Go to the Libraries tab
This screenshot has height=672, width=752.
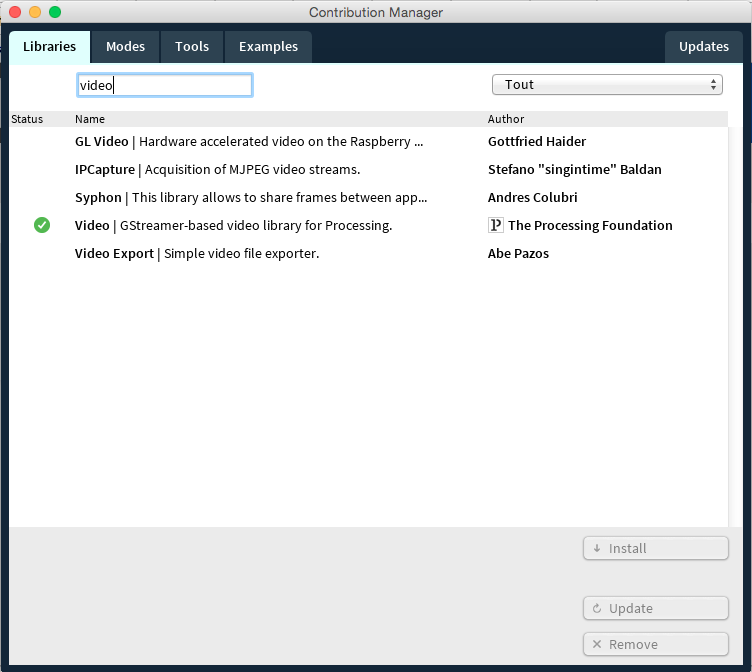tap(49, 47)
